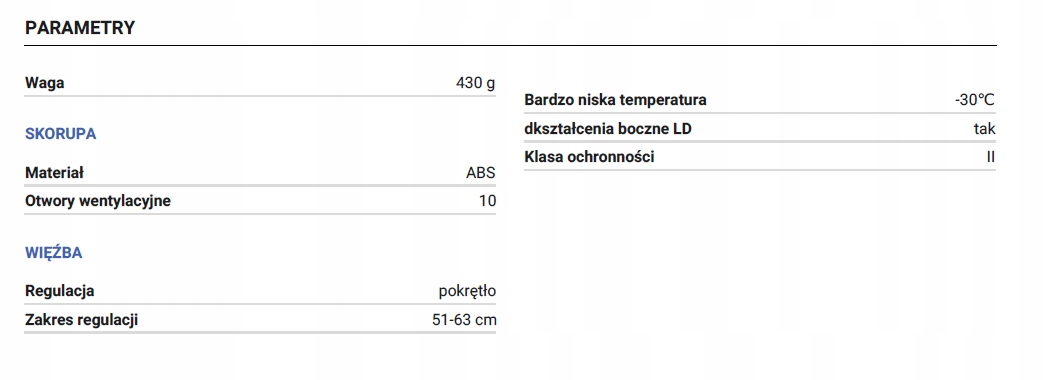Click the -30°C temperature value
Viewport: 1044px width, 380px height.
(975, 100)
